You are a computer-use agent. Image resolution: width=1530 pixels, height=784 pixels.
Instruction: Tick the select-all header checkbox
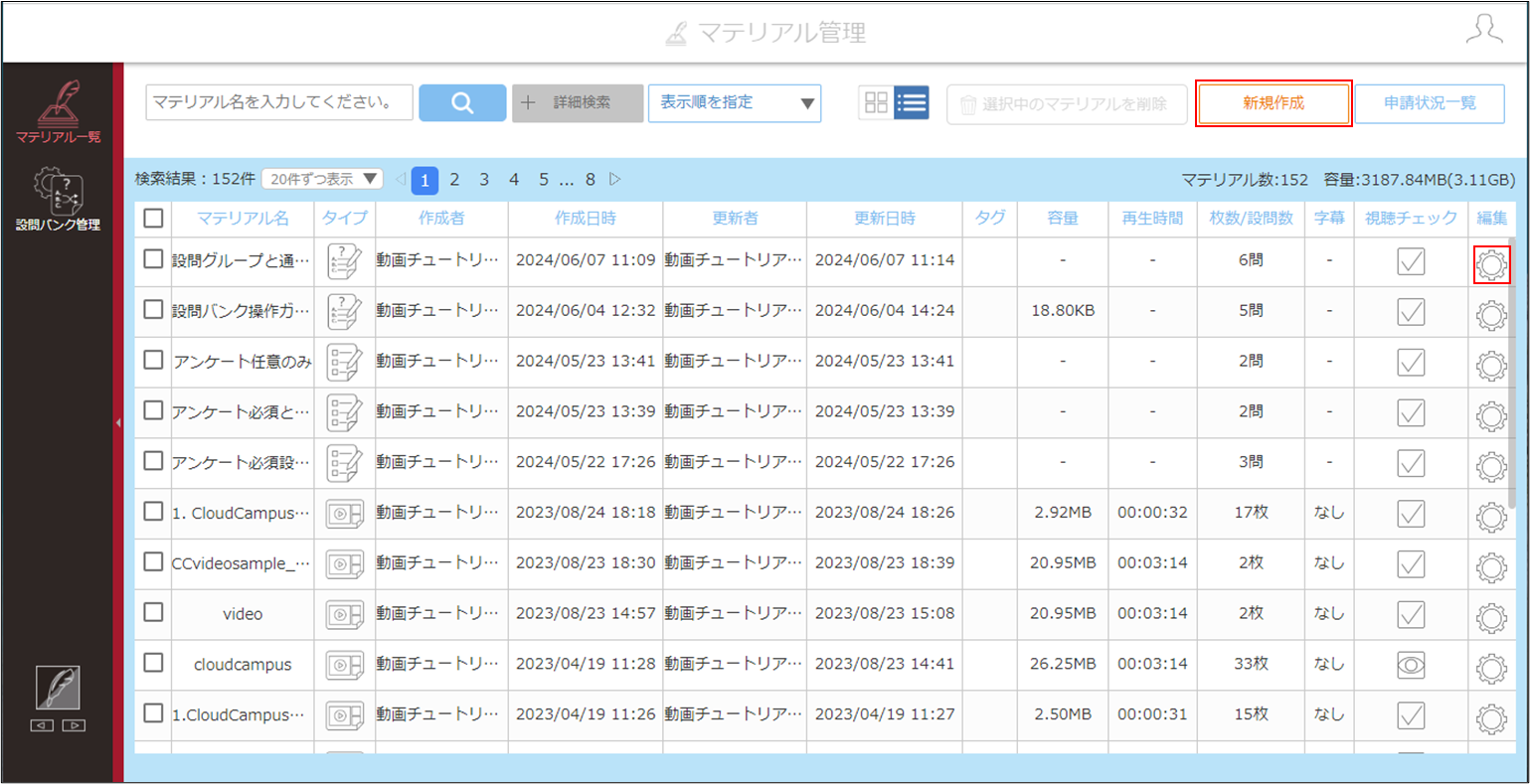point(153,218)
